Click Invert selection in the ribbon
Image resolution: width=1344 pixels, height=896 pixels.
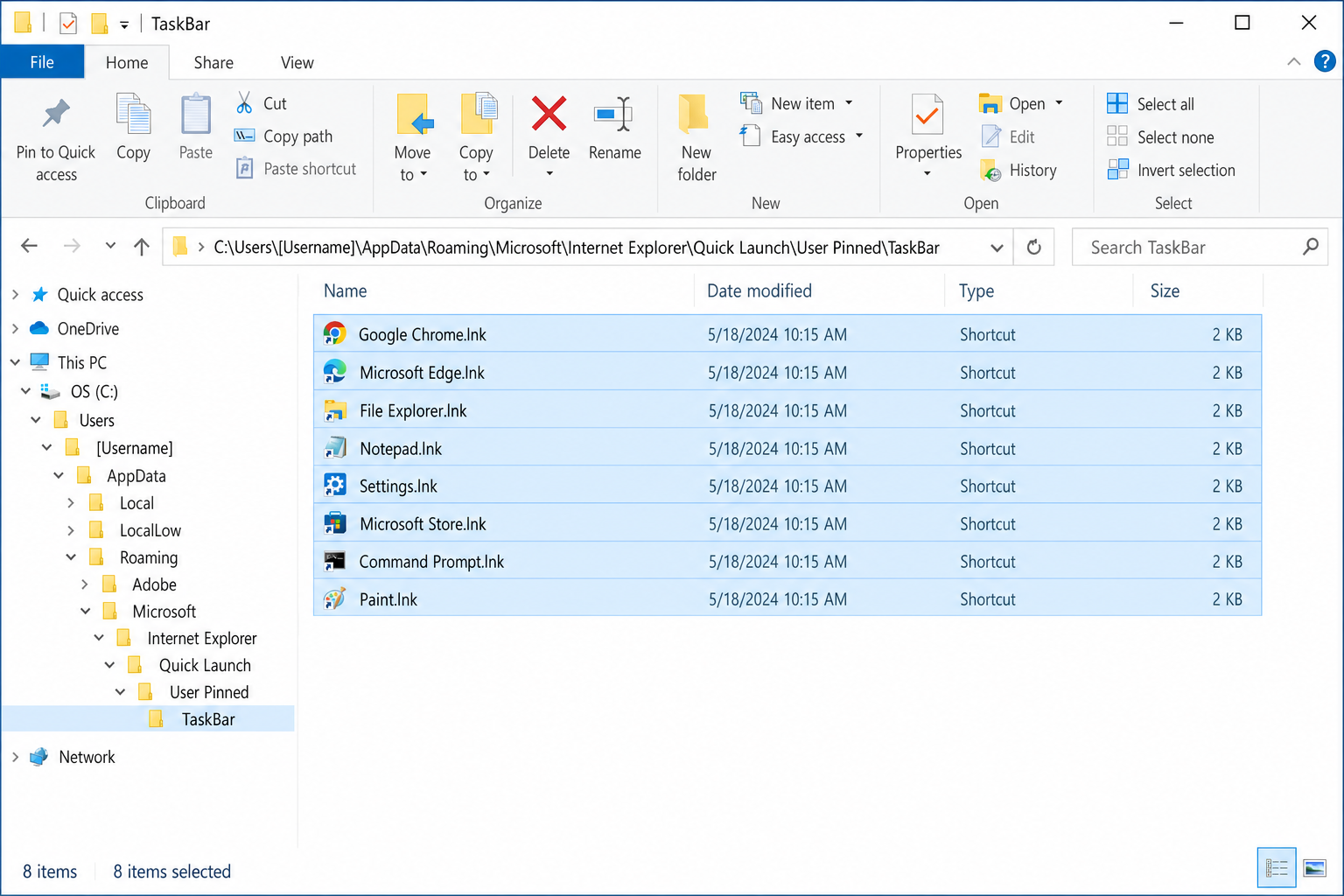(1172, 171)
